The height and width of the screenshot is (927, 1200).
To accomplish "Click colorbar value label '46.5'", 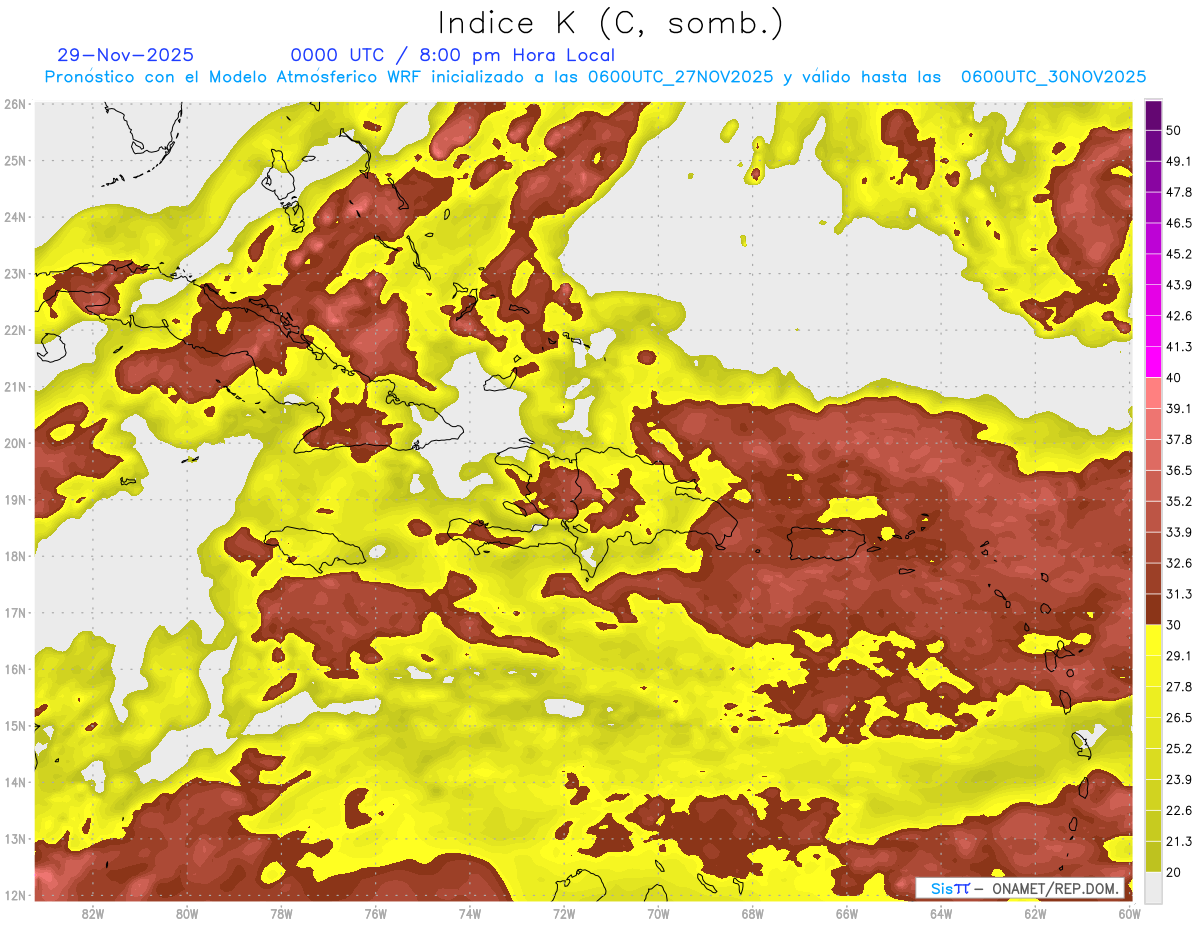I will point(1178,223).
